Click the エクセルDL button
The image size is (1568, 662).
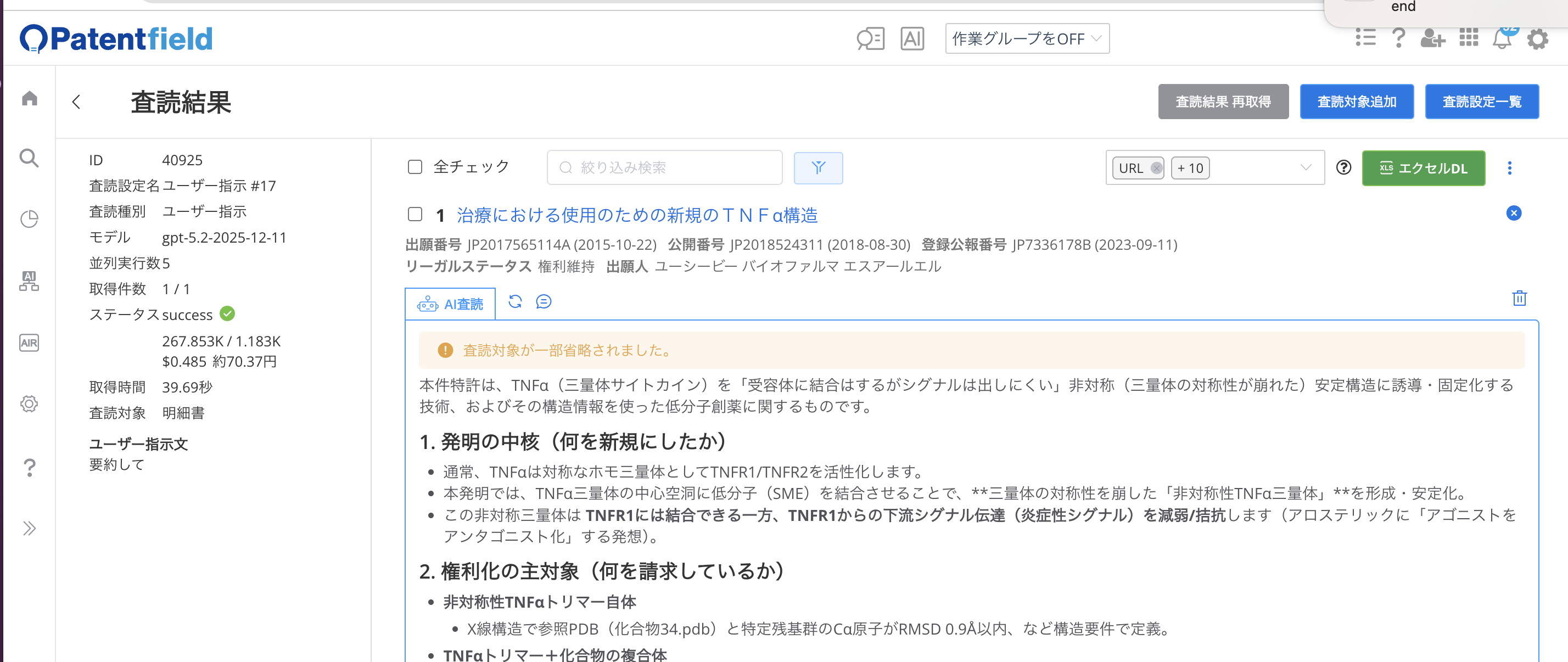[1423, 169]
